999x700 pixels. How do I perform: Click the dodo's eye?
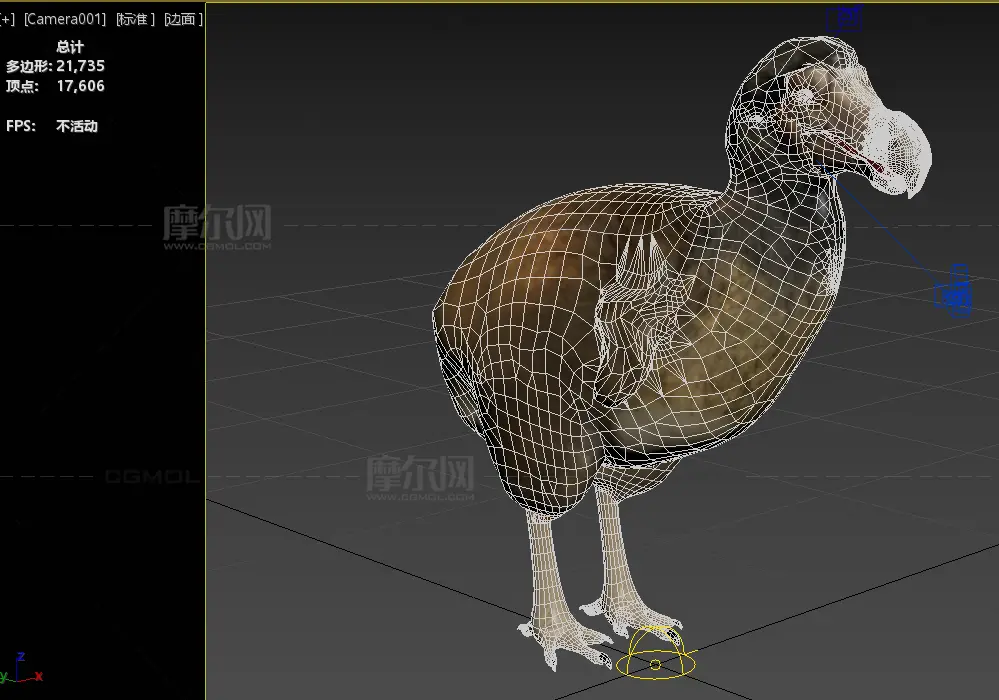805,96
